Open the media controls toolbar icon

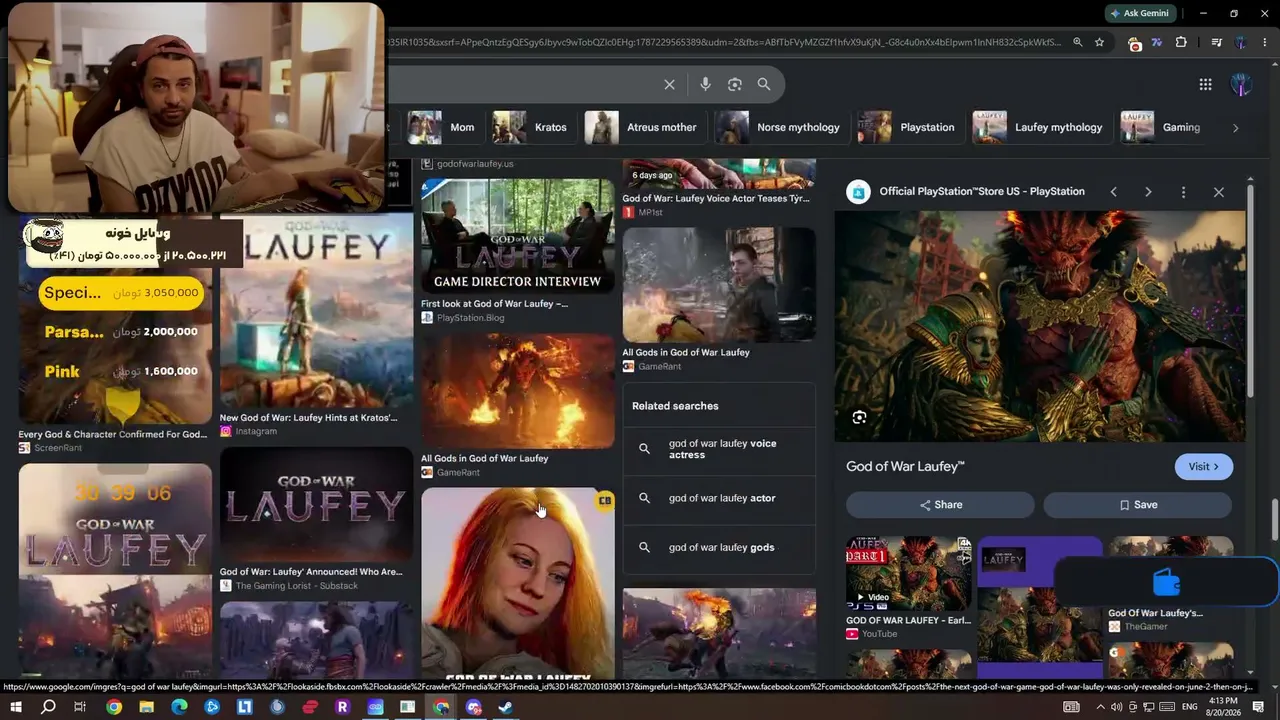coord(1216,43)
